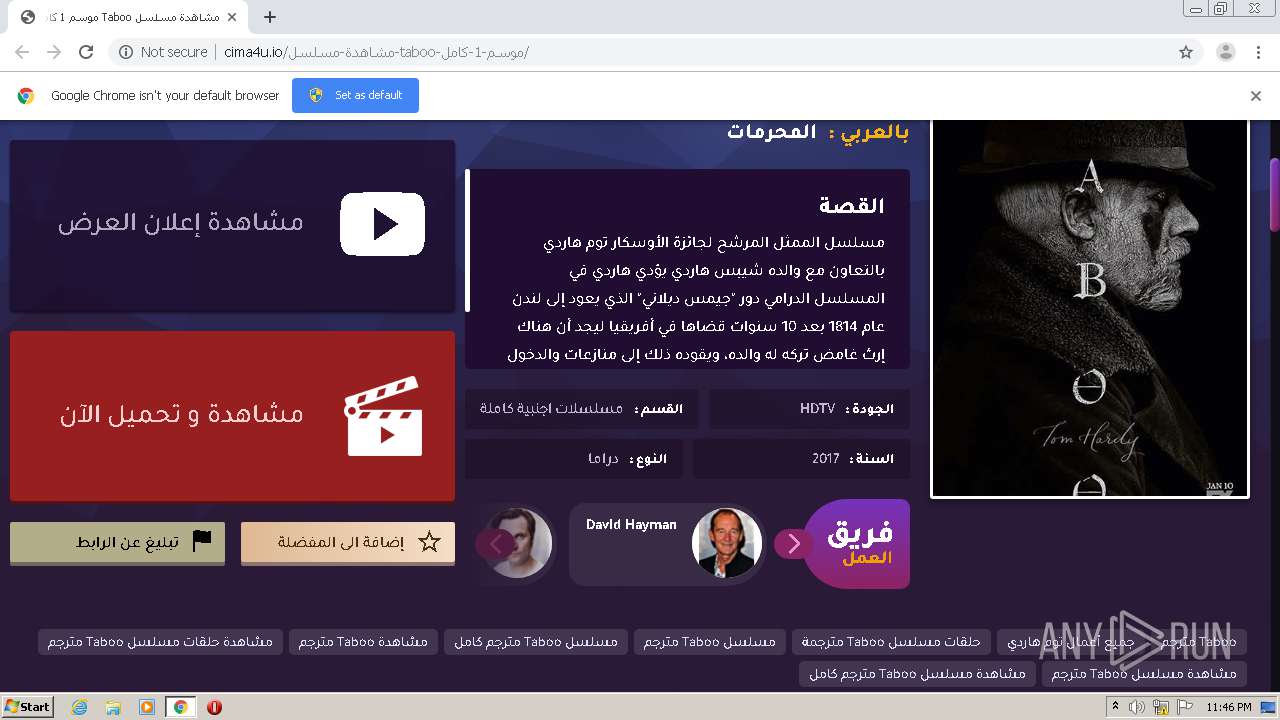Reload the page with the refresh icon

click(86, 52)
